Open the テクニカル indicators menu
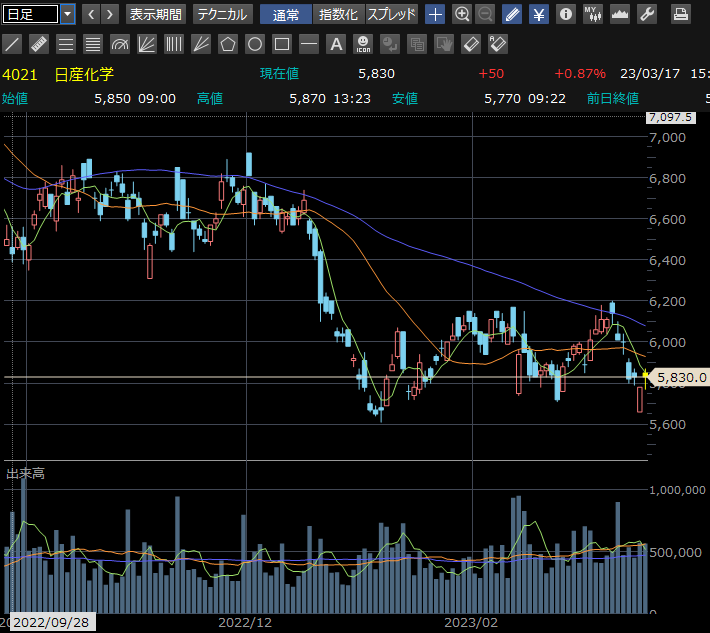 point(222,14)
